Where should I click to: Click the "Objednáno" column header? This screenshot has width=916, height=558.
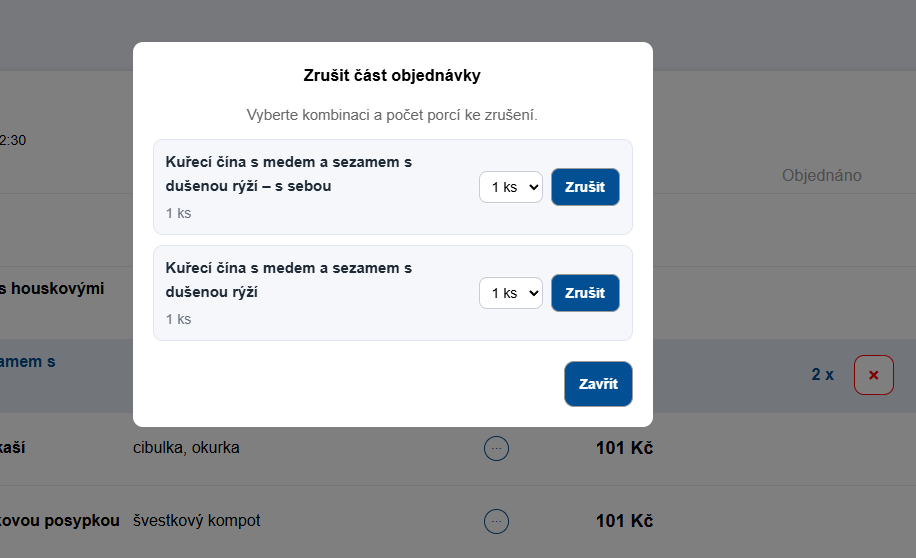pos(821,176)
